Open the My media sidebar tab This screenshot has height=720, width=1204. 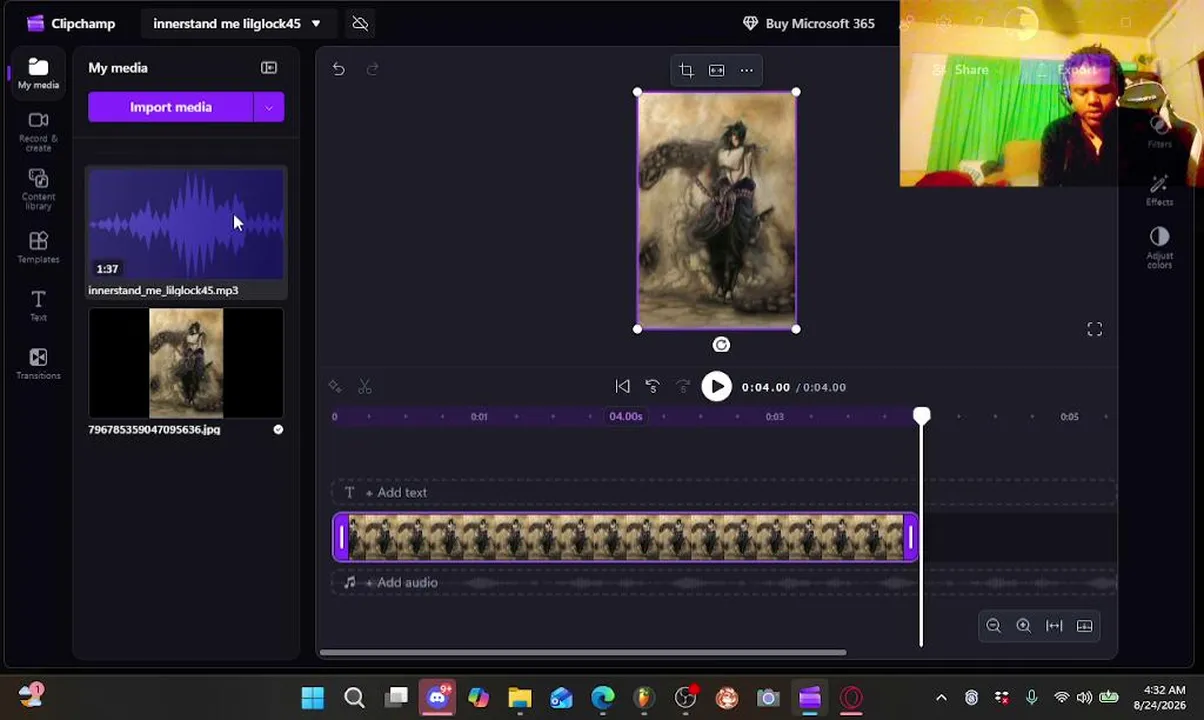(38, 74)
